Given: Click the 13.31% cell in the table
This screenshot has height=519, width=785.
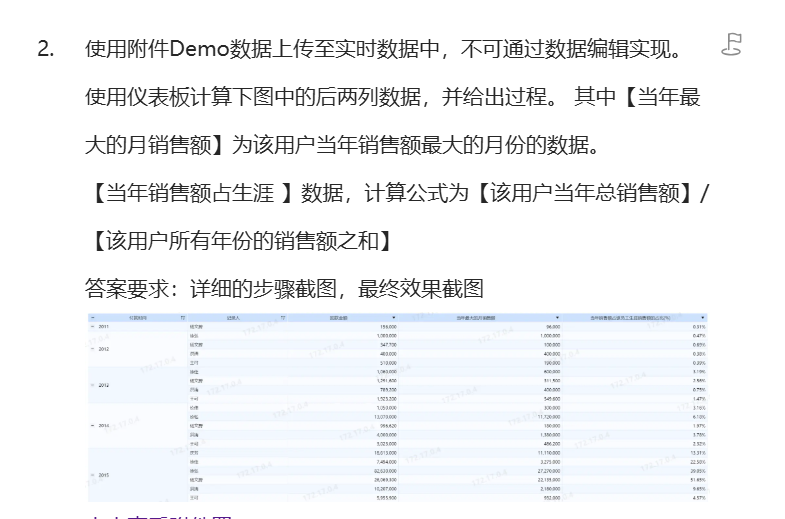Looking at the screenshot, I should pyautogui.click(x=698, y=453).
